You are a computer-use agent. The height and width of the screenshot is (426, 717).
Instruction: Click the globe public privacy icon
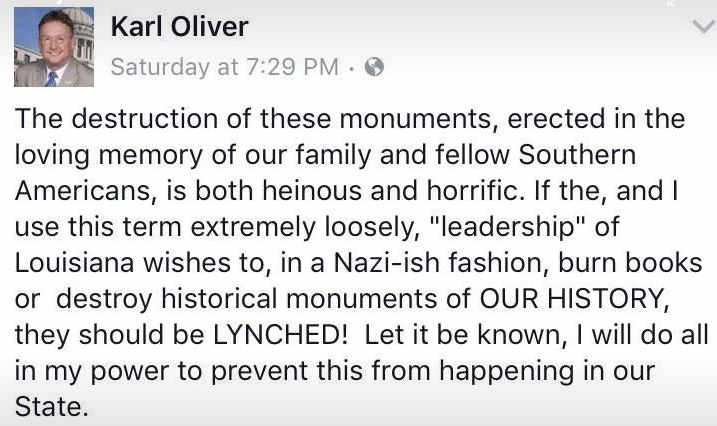tap(375, 68)
